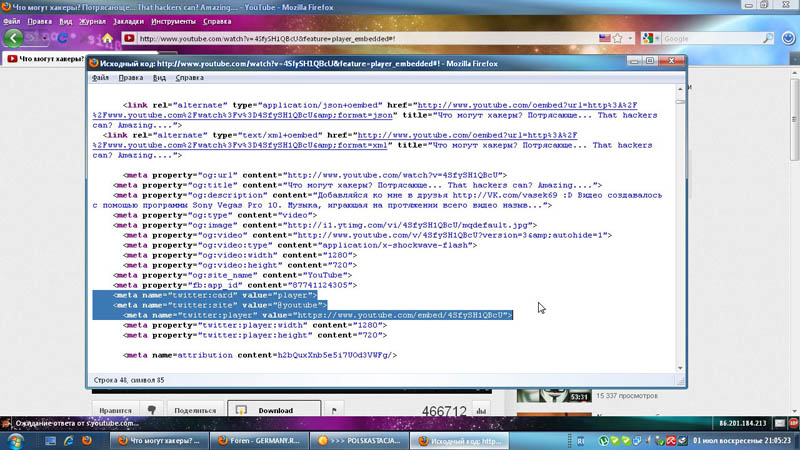Screen dimensions: 800x450
Task: Switch to 'Foren - GERMANY.R...' taskbar window
Action: coord(259,441)
